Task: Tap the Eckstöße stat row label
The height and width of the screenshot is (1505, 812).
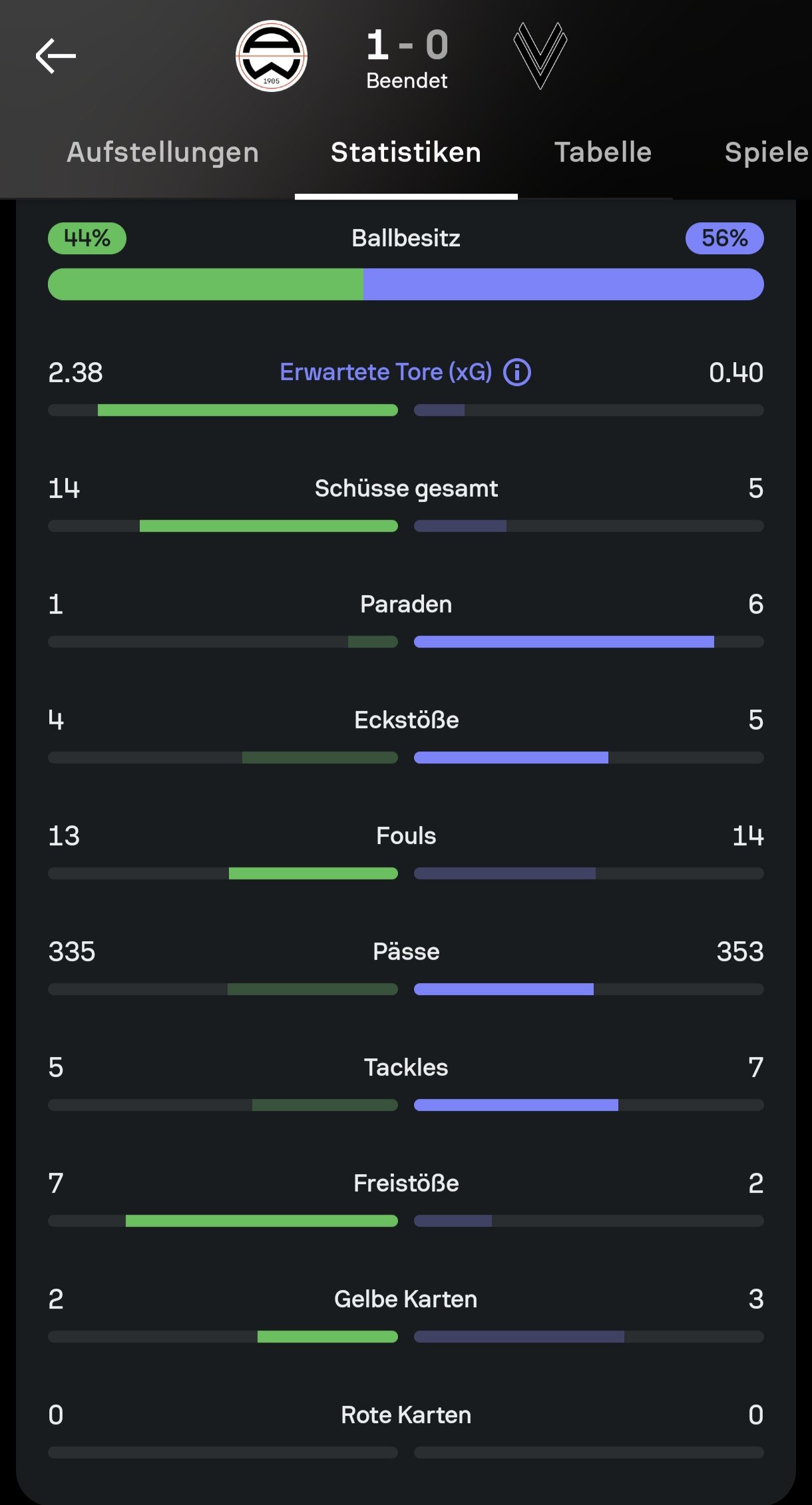Action: 406,720
